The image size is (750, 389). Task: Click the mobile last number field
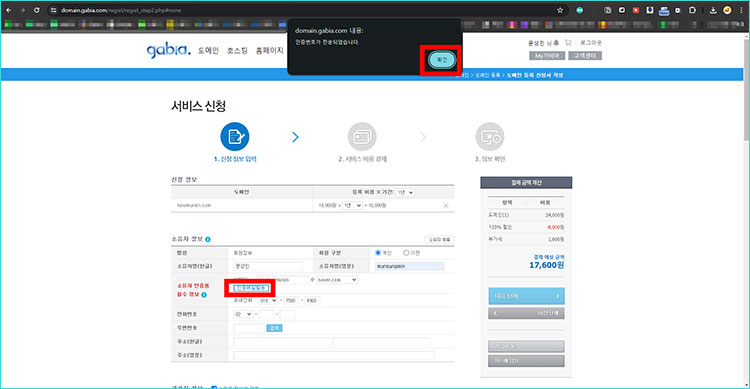click(x=312, y=300)
